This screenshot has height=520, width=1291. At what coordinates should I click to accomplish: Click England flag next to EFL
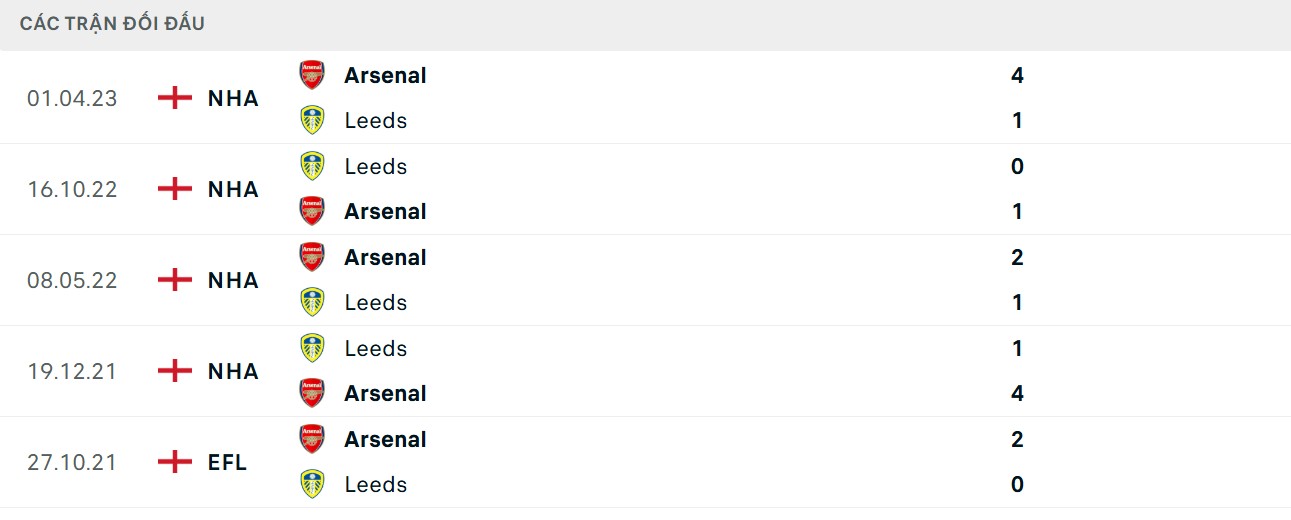tap(175, 462)
